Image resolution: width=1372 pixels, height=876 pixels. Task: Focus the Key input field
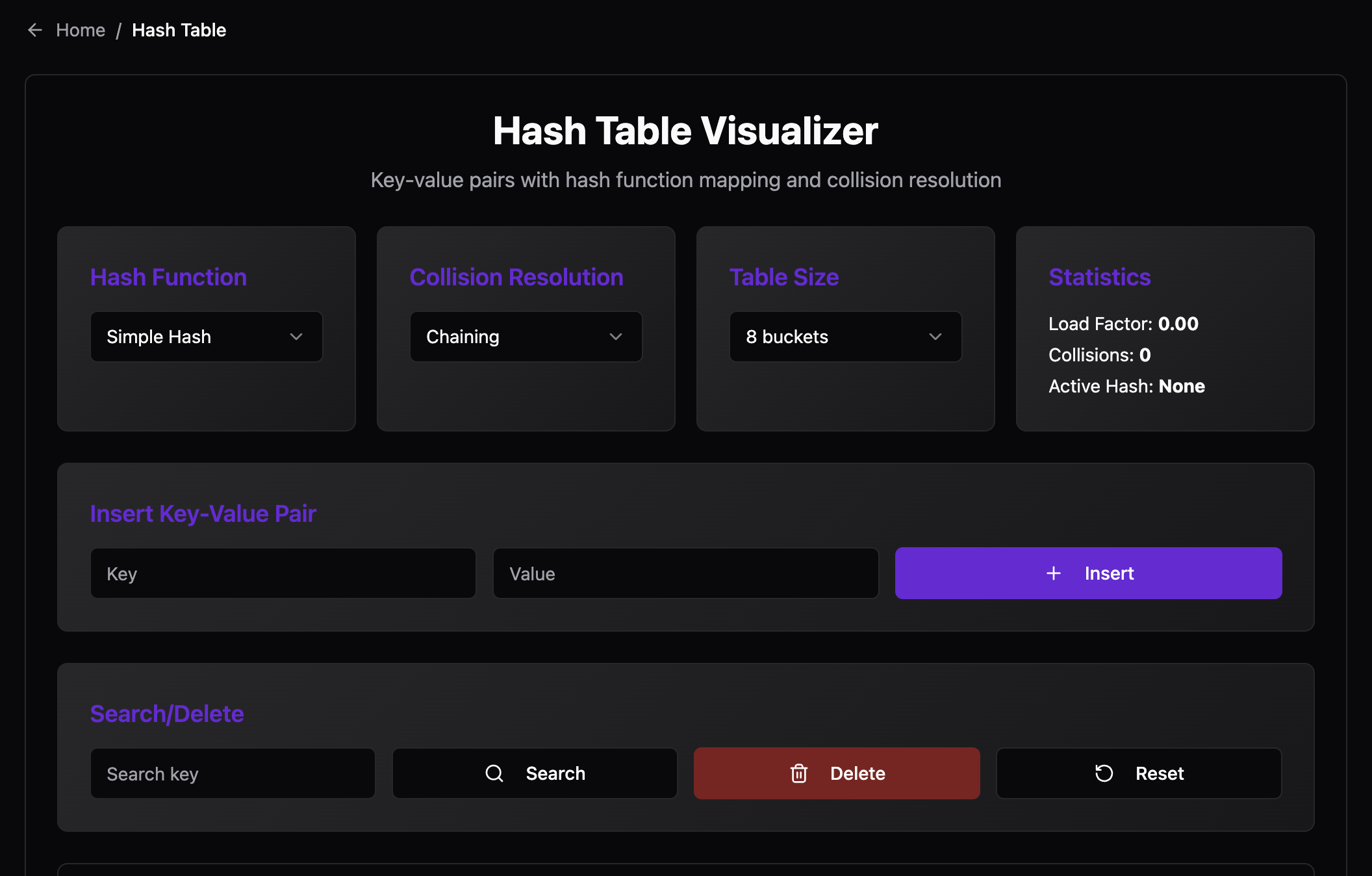tap(283, 573)
